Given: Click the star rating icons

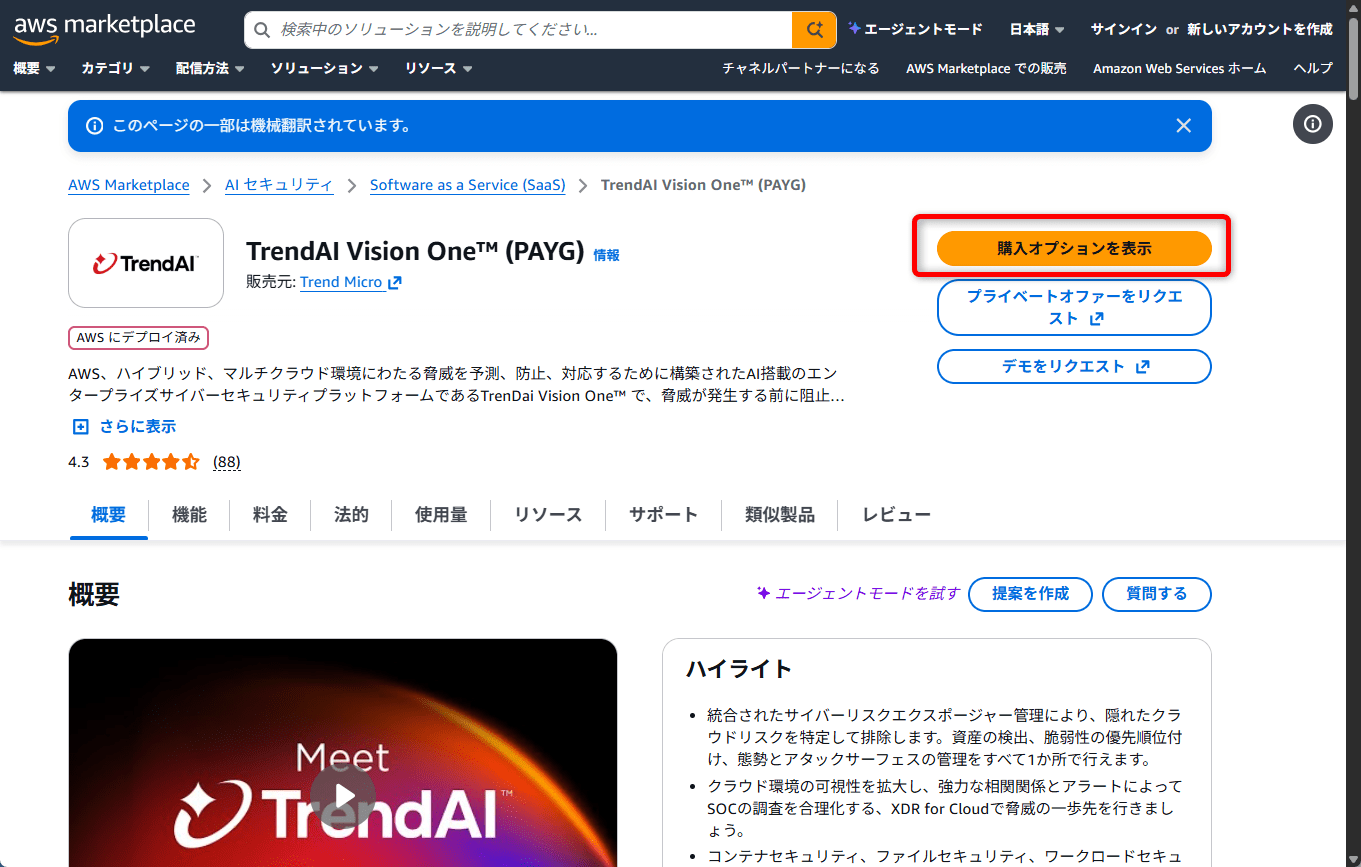Looking at the screenshot, I should point(151,462).
